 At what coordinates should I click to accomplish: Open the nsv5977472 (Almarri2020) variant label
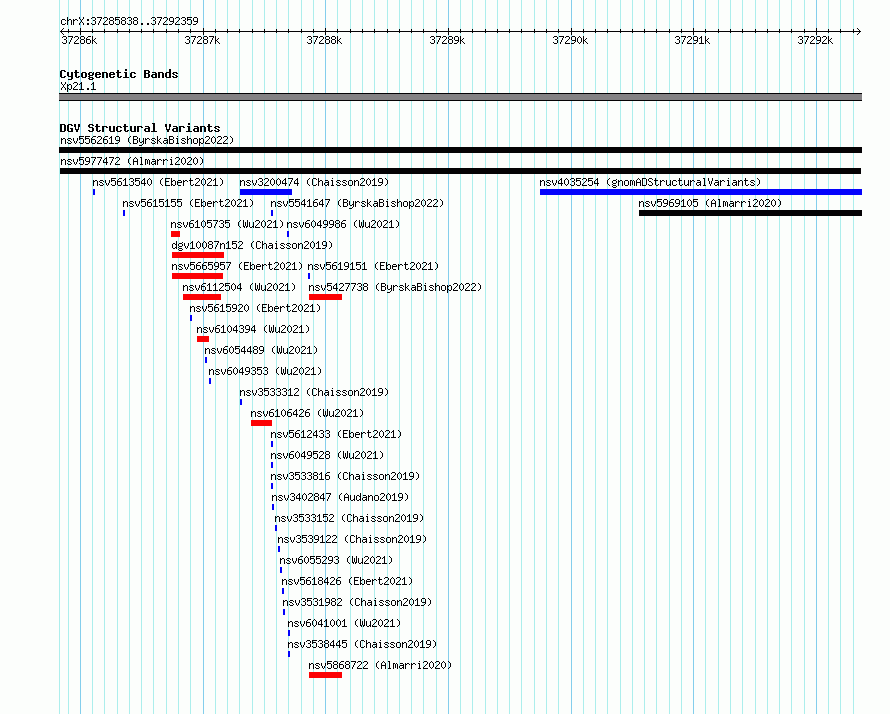(132, 161)
